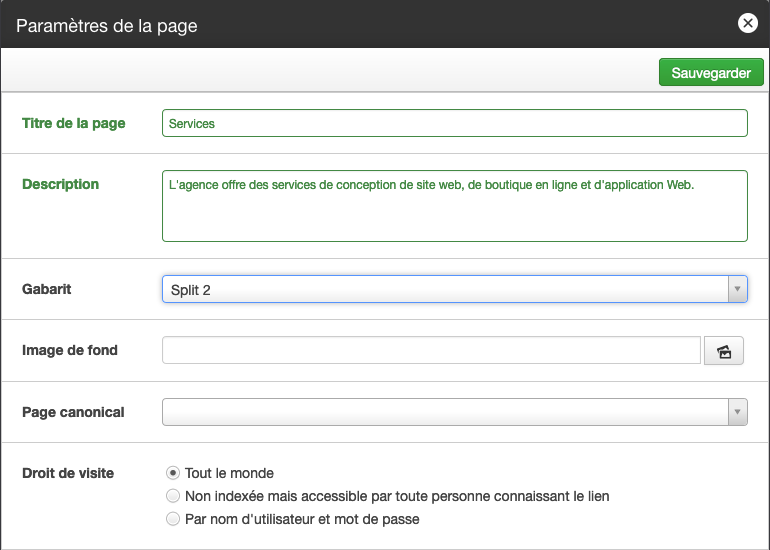Click the Page canonical label

click(73, 412)
